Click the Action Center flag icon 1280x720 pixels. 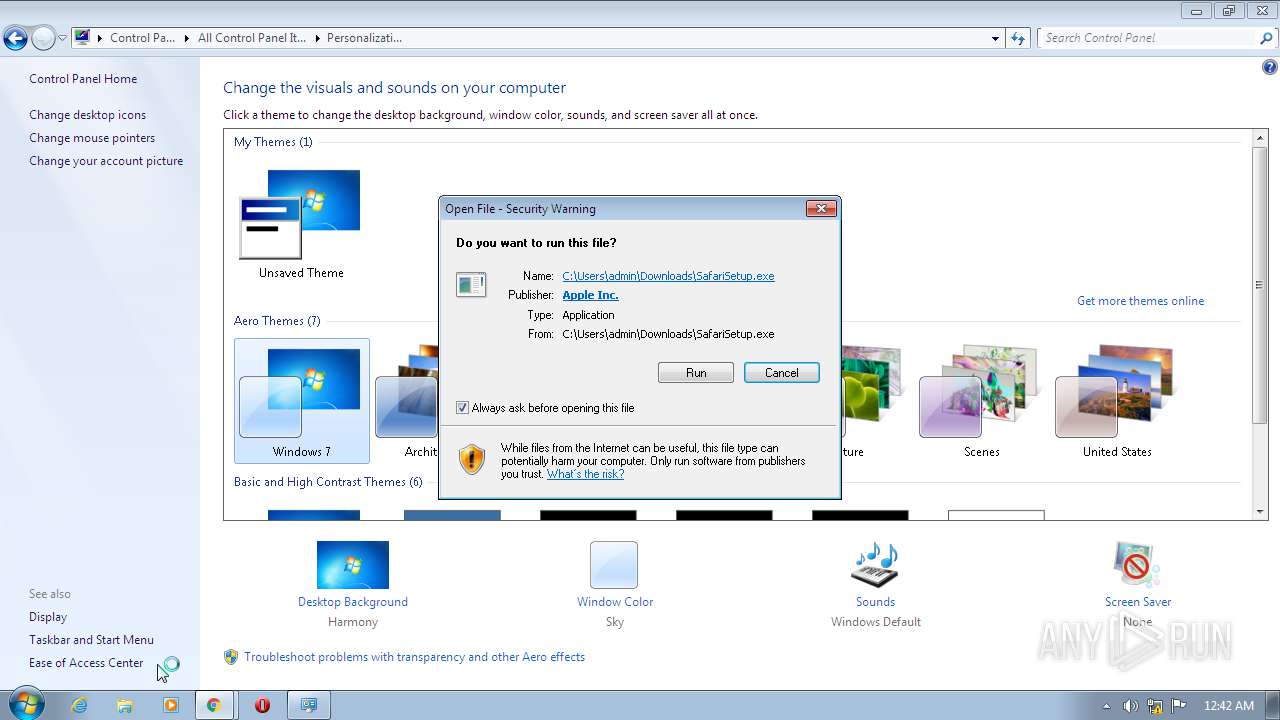pos(1179,705)
